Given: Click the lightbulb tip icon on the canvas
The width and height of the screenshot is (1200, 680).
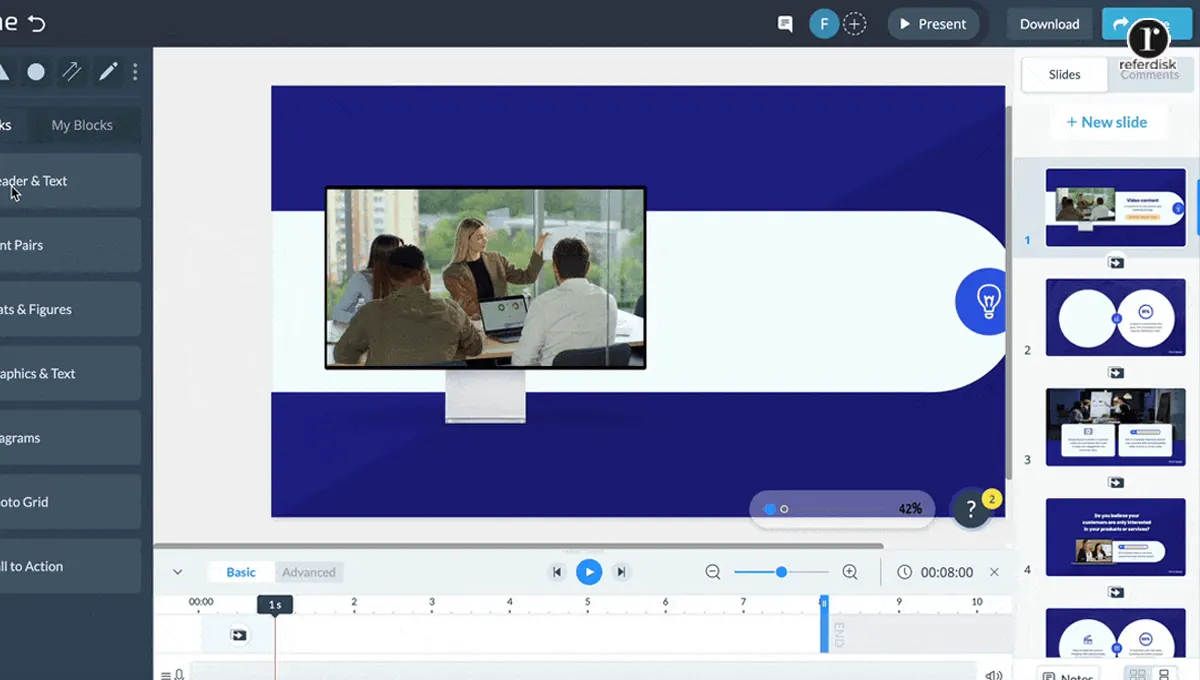Looking at the screenshot, I should pyautogui.click(x=982, y=301).
